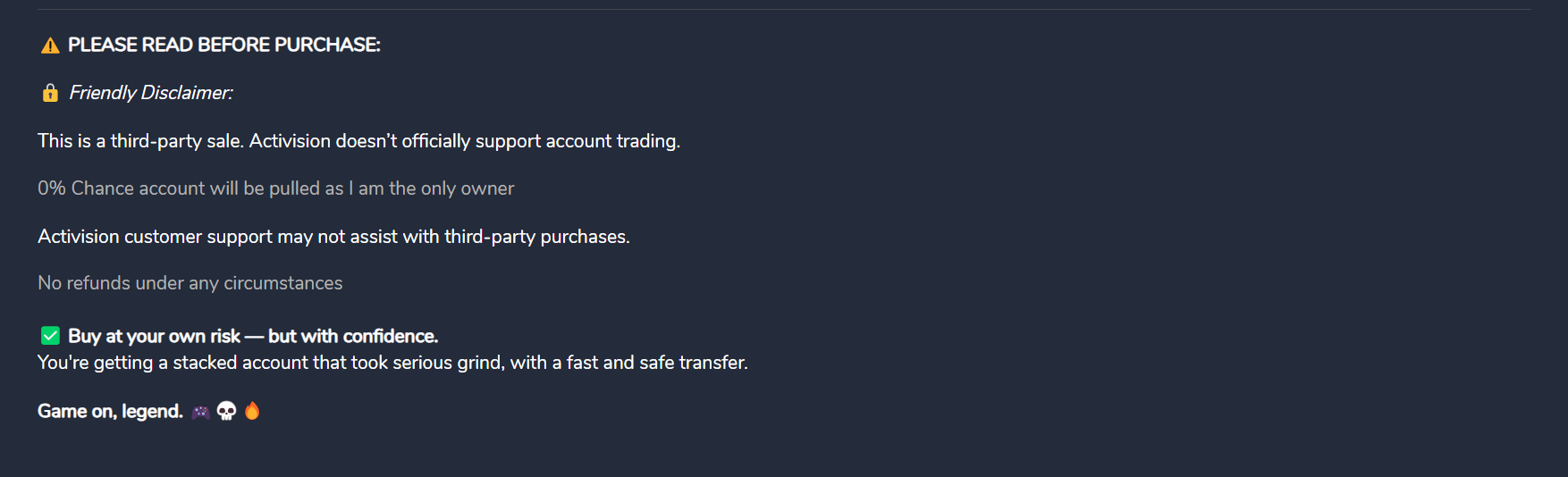Click the game controller emoji
Screen dimensions: 1568x477
click(201, 412)
